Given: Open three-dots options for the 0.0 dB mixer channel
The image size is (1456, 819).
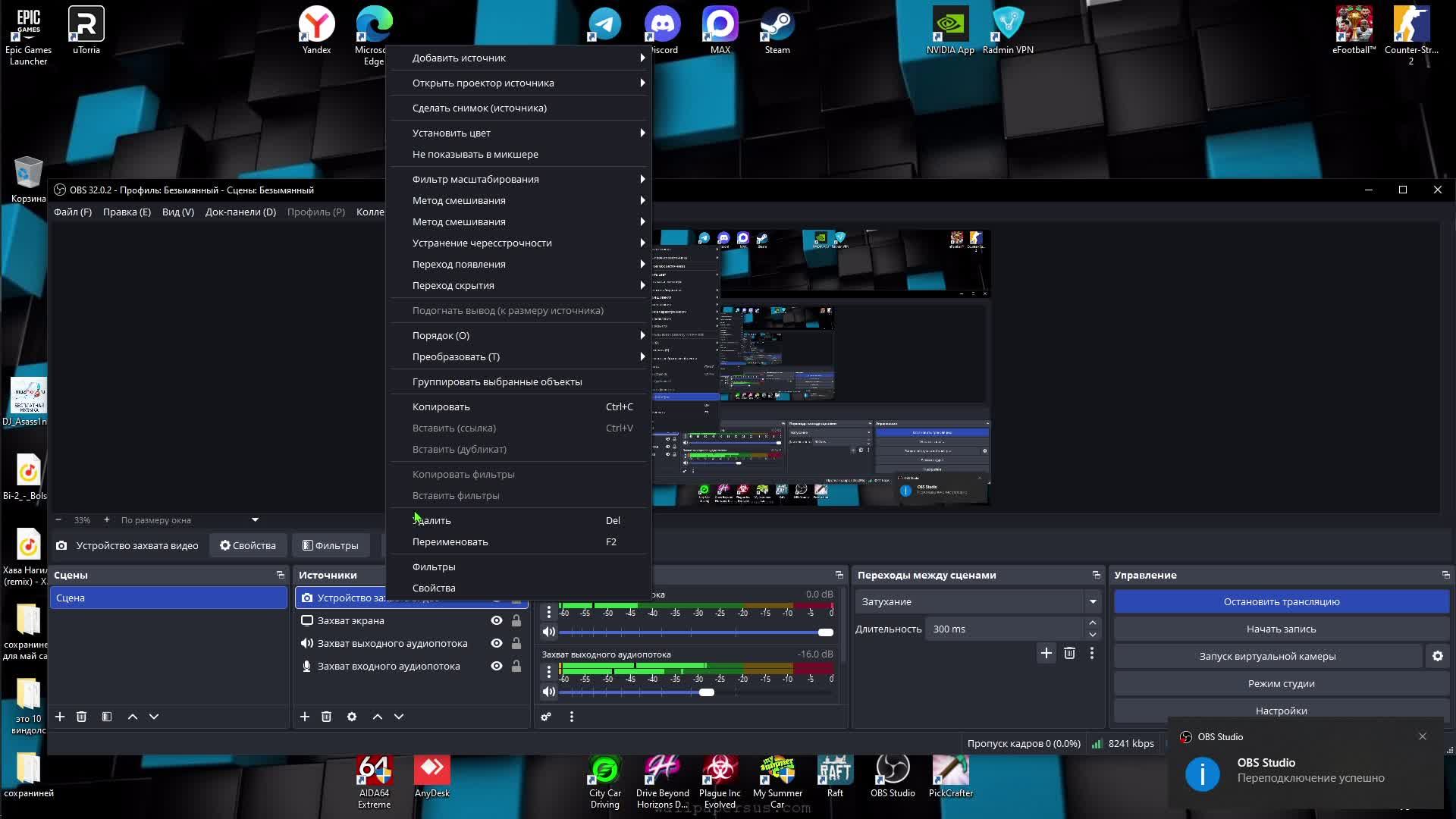Looking at the screenshot, I should click(549, 612).
